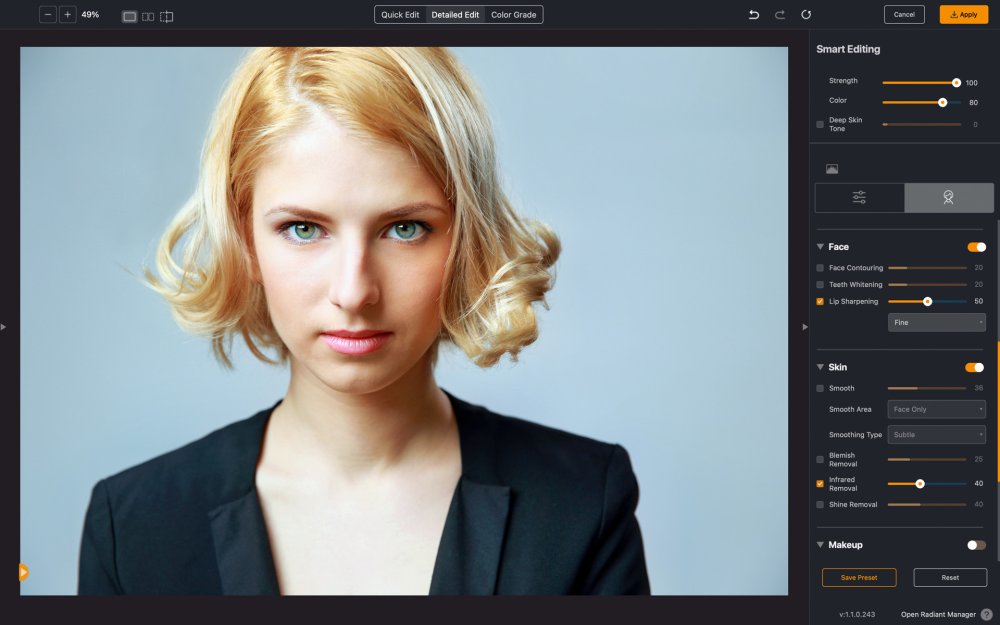Uncheck the Lip Sharpening checkbox
Screen dimensions: 1000x625
pyautogui.click(x=820, y=302)
